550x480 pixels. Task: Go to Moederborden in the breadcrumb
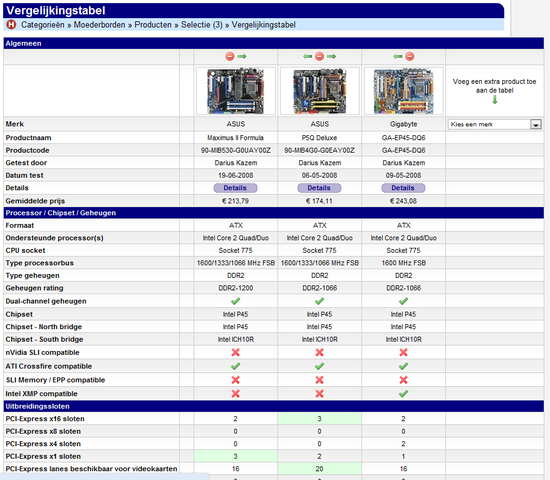(x=100, y=25)
